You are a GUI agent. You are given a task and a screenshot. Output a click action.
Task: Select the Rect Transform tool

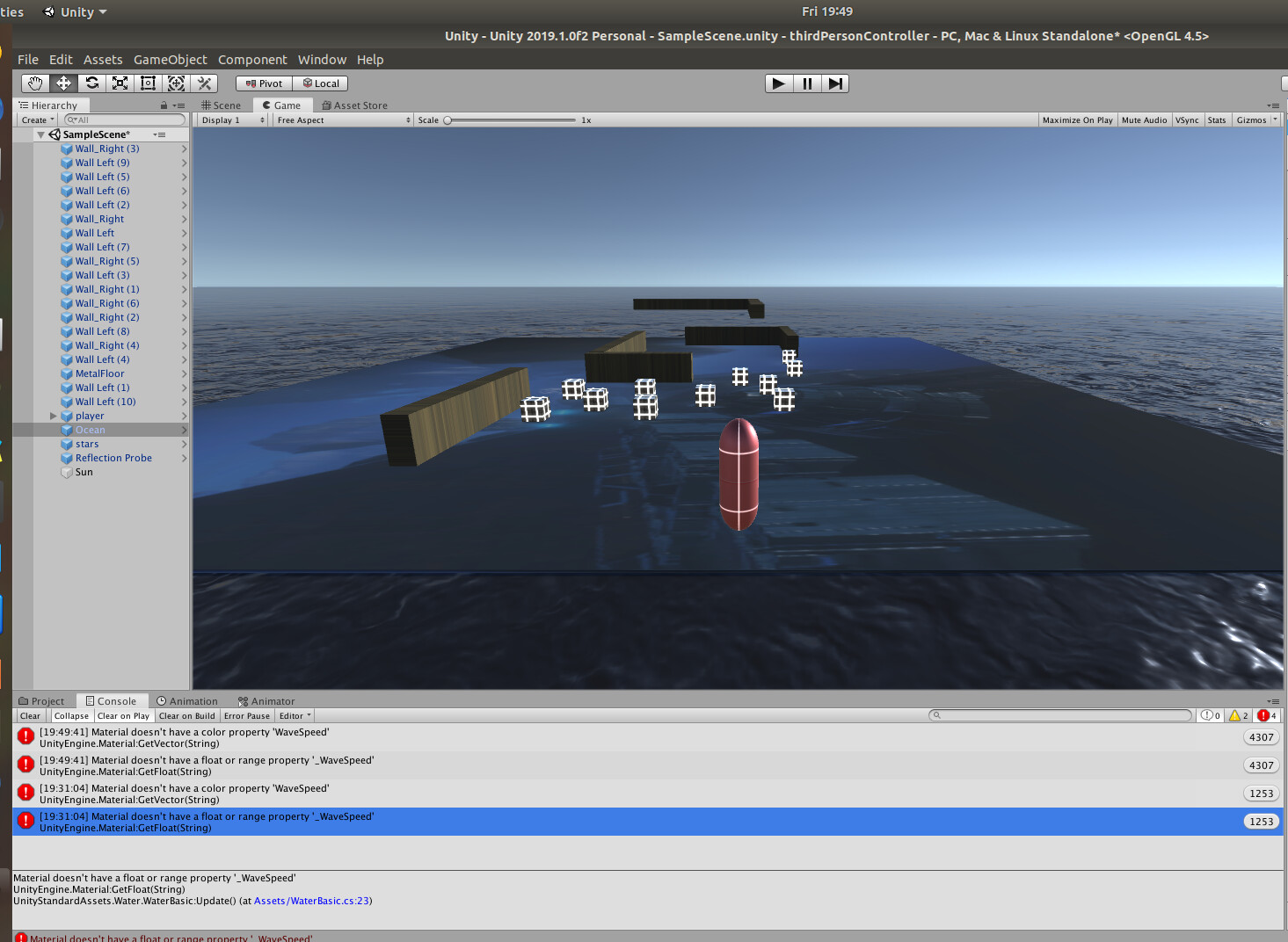pyautogui.click(x=148, y=83)
